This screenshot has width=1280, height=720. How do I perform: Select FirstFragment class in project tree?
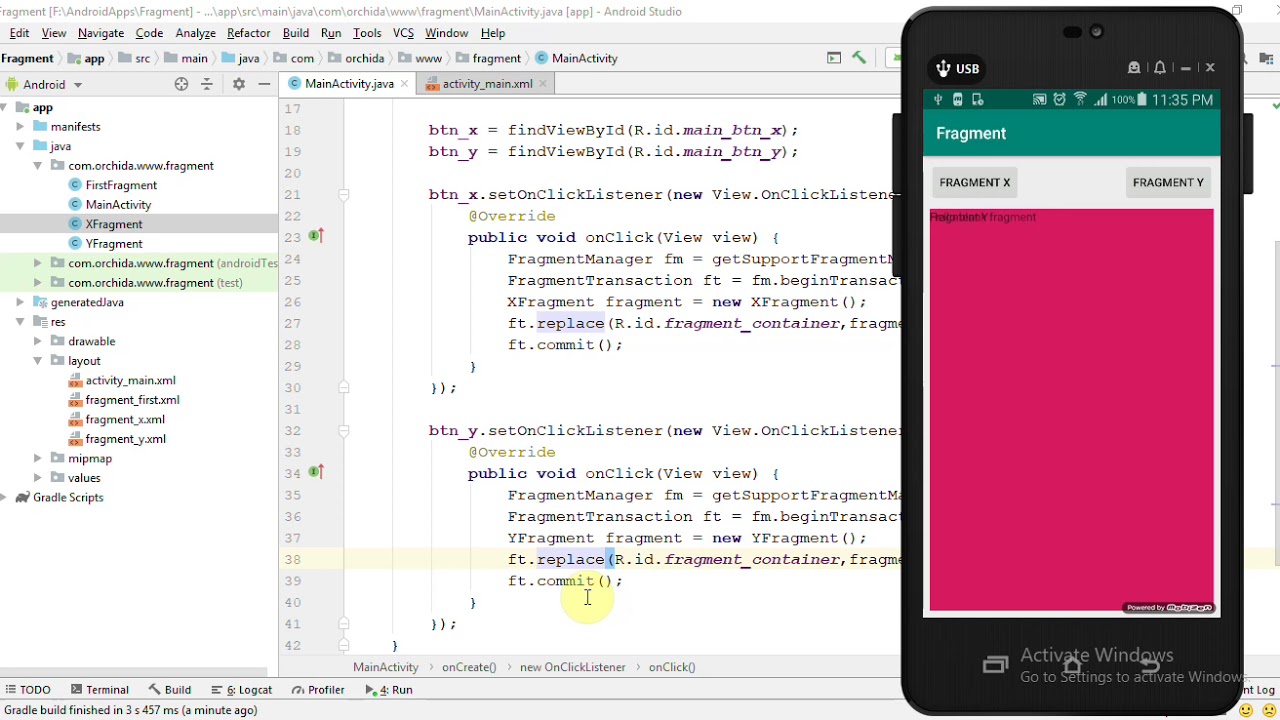coord(121,185)
